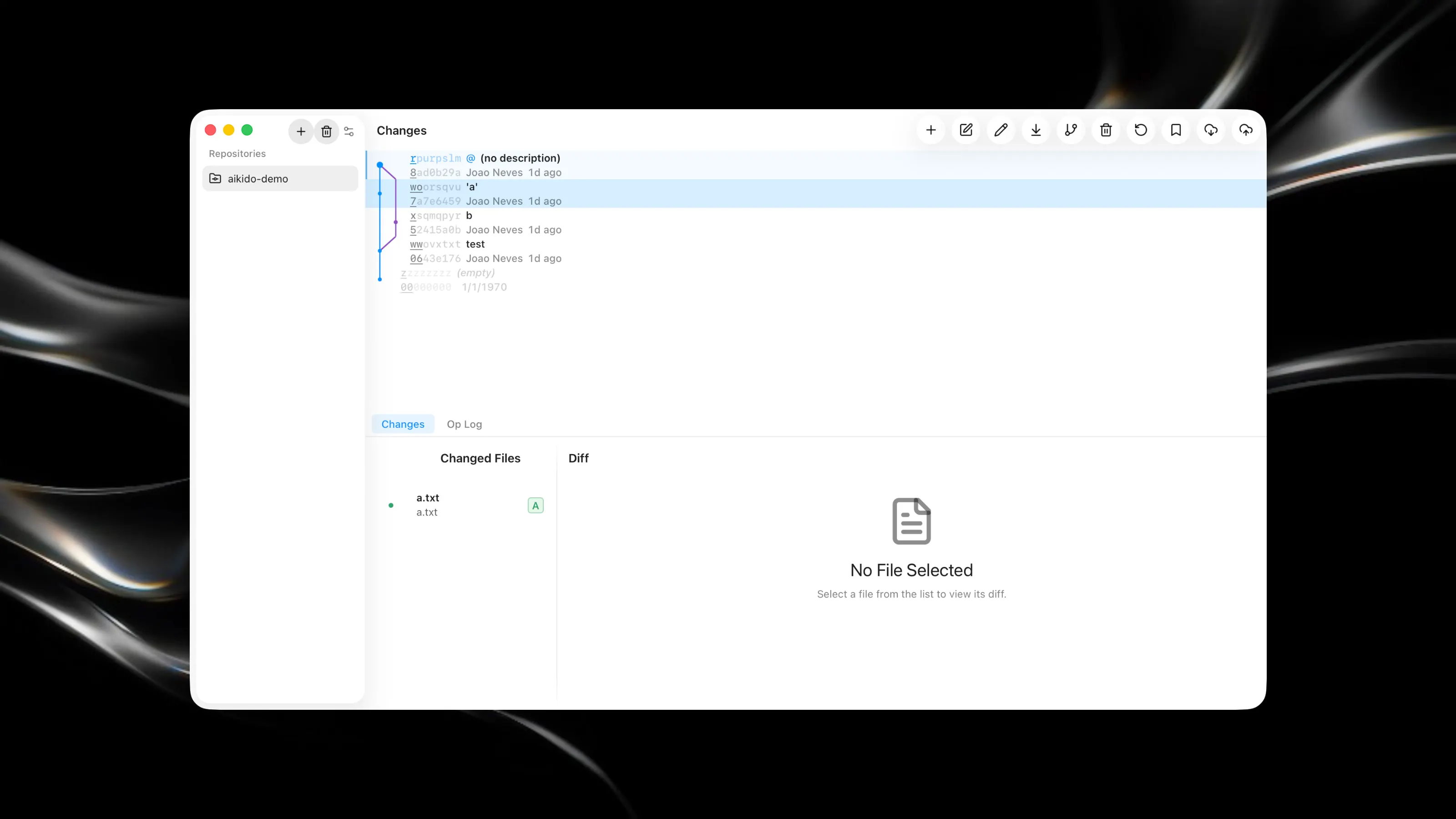Viewport: 1456px width, 819px height.
Task: Switch to the Op Log tab
Action: 464,424
